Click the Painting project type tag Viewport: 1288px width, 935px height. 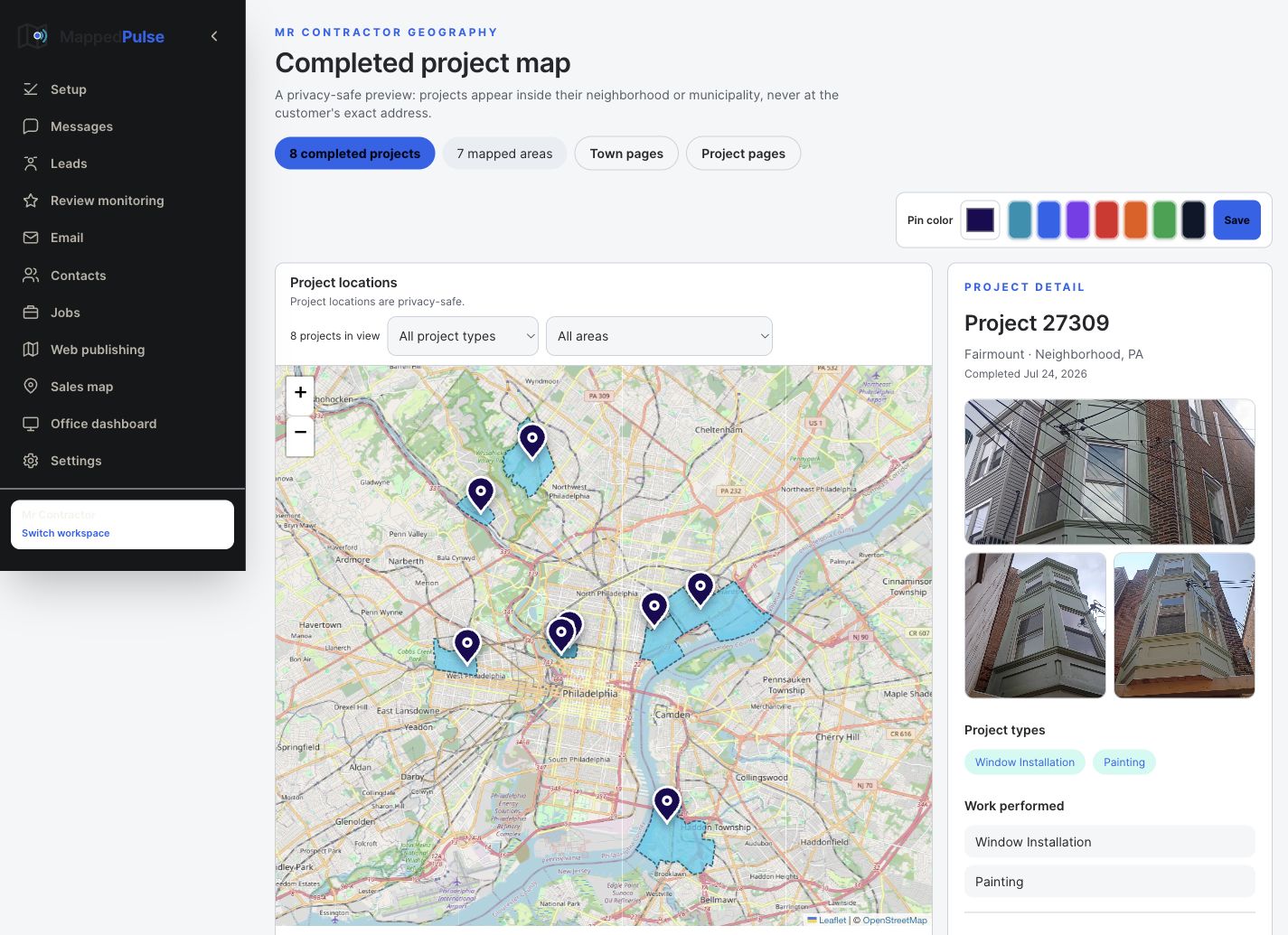pyautogui.click(x=1123, y=762)
